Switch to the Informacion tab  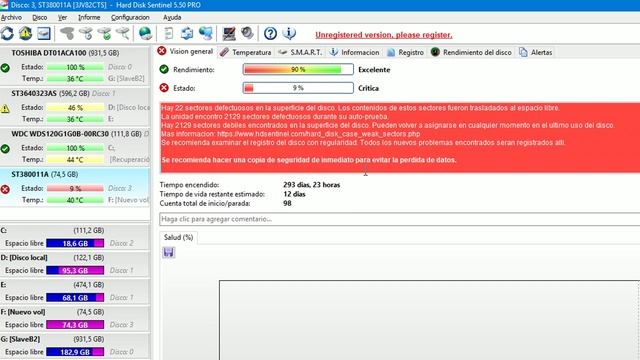tap(354, 52)
